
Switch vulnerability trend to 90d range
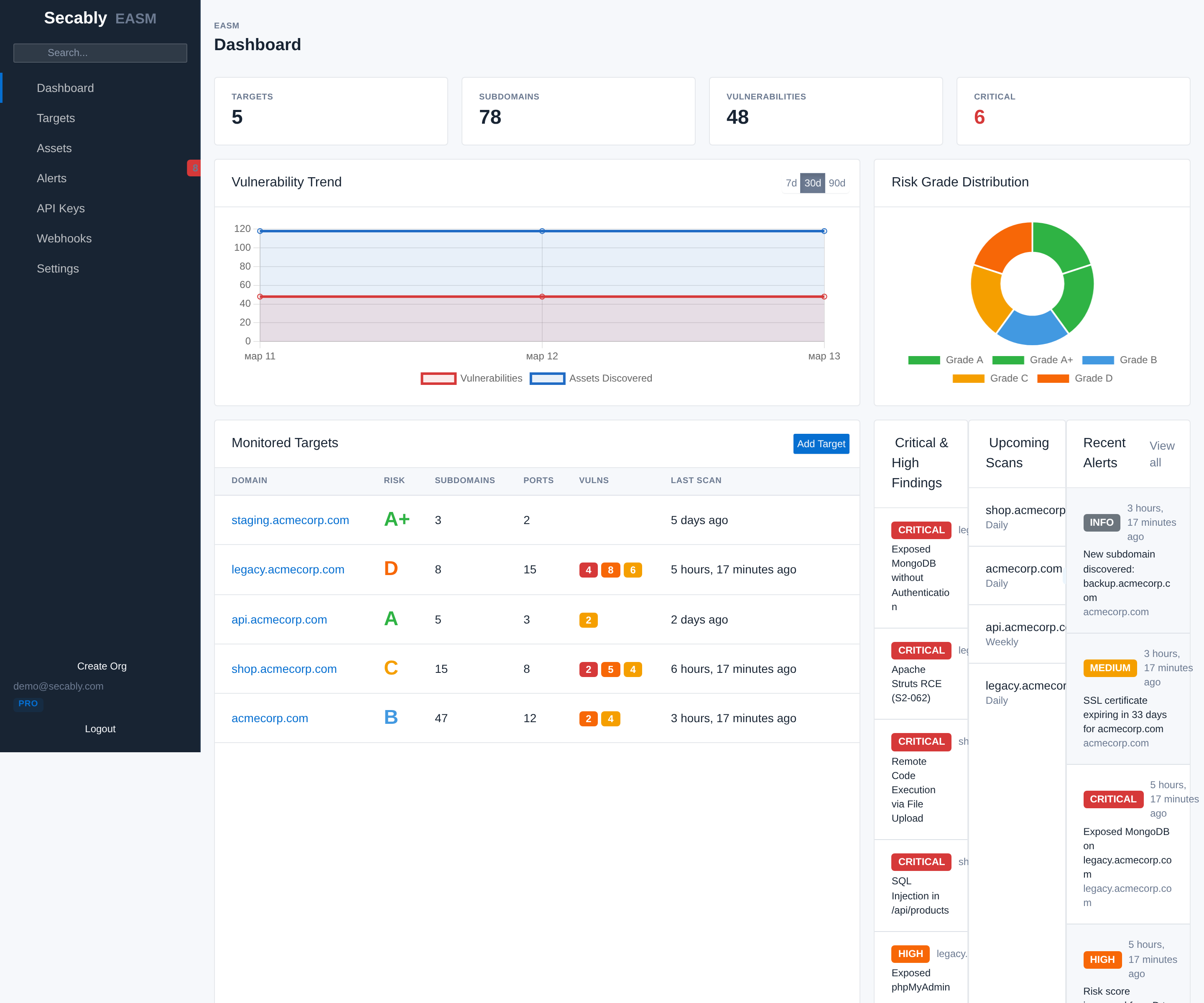point(838,183)
